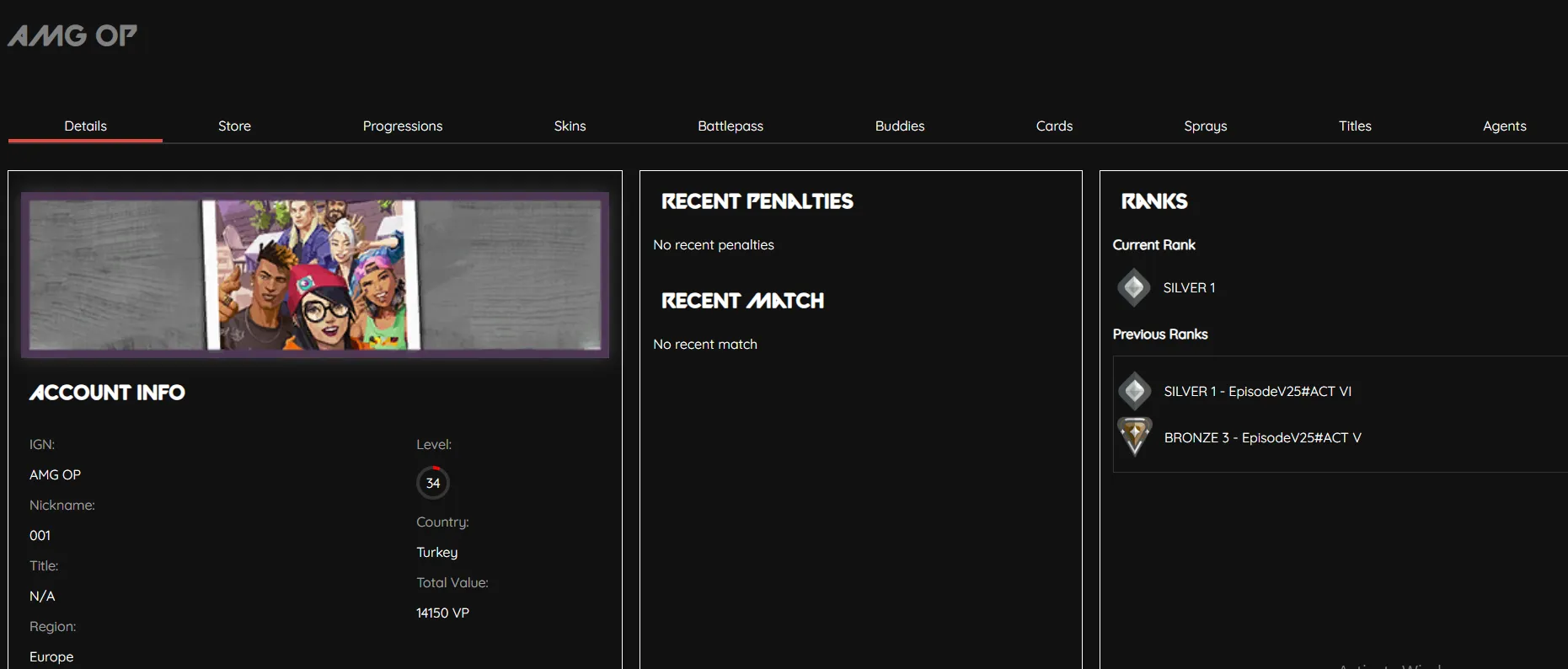Switch to the Agents tab
The width and height of the screenshot is (1568, 669).
1504,126
